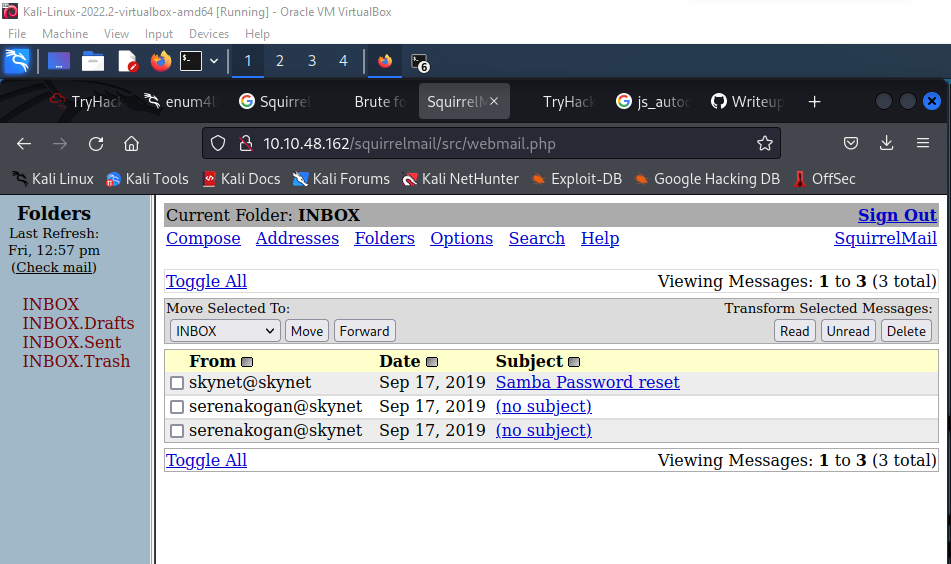Close the active SquirrelMail tab

tap(494, 101)
